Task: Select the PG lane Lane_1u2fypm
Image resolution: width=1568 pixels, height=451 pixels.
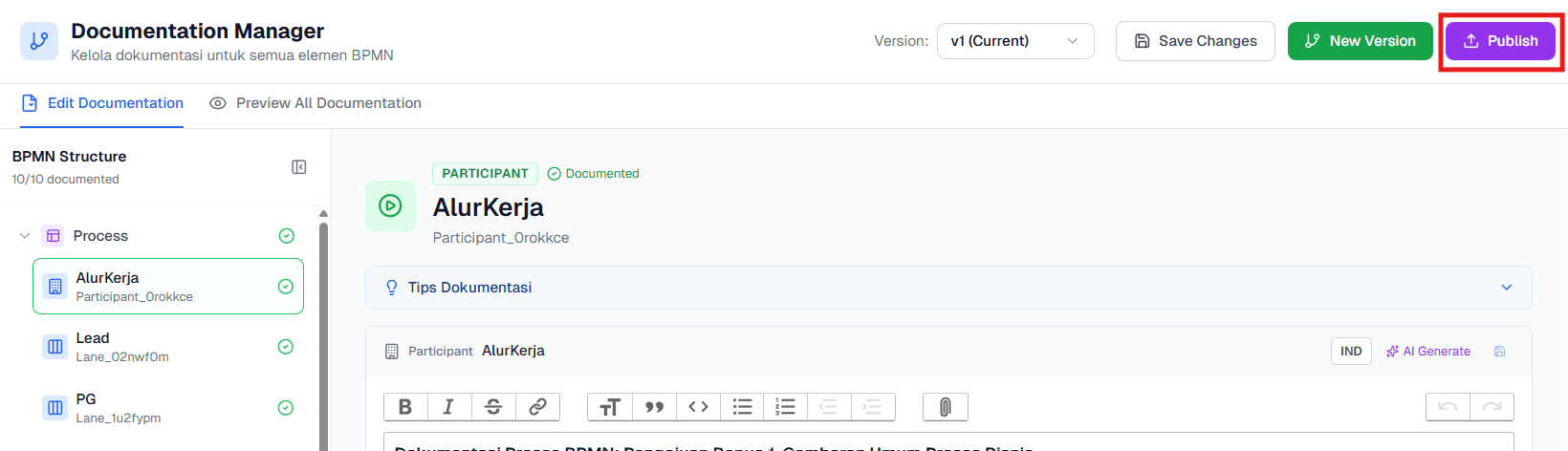Action: [168, 408]
